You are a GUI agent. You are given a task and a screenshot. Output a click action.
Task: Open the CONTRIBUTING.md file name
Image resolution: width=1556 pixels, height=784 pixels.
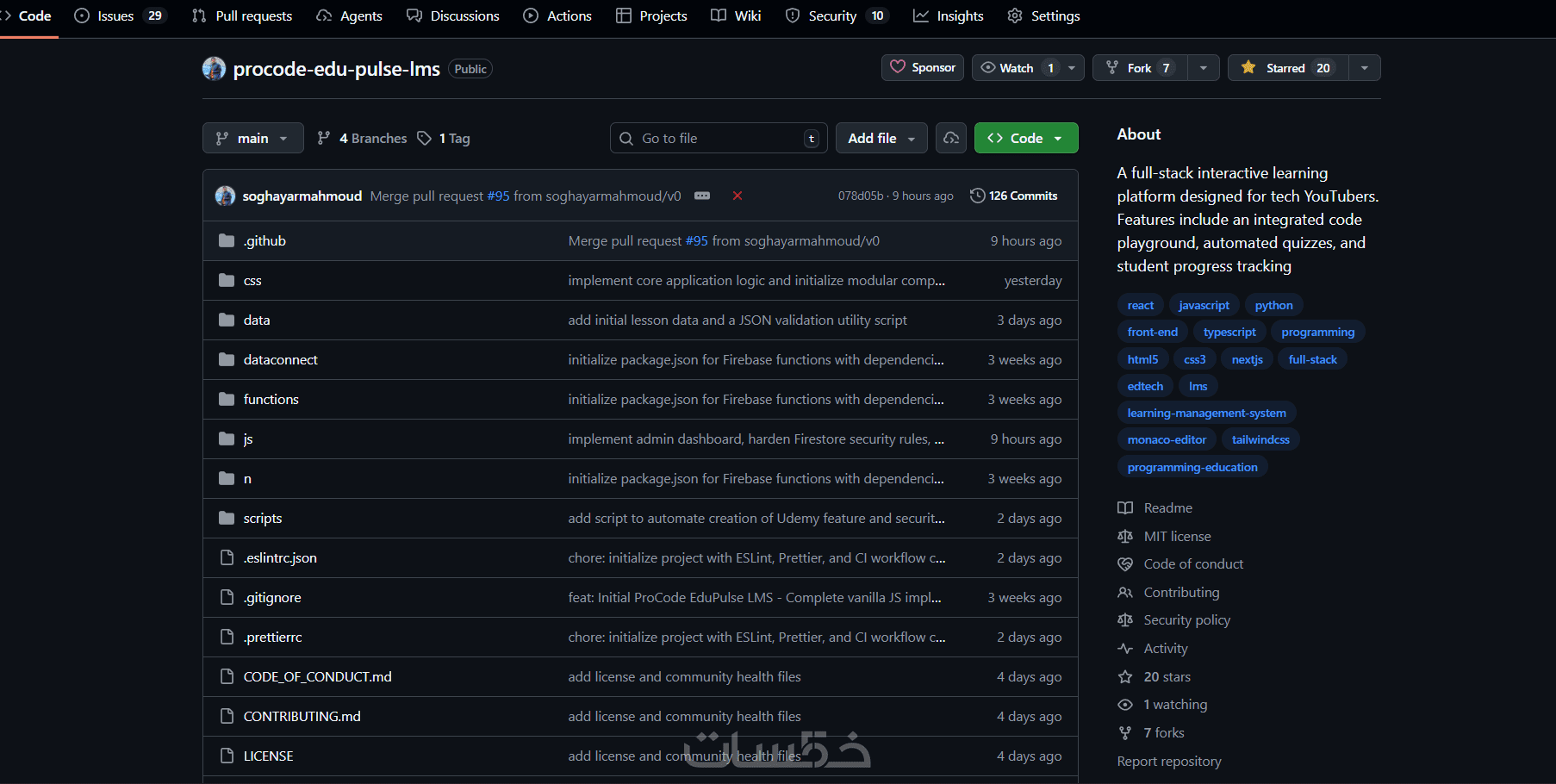302,716
